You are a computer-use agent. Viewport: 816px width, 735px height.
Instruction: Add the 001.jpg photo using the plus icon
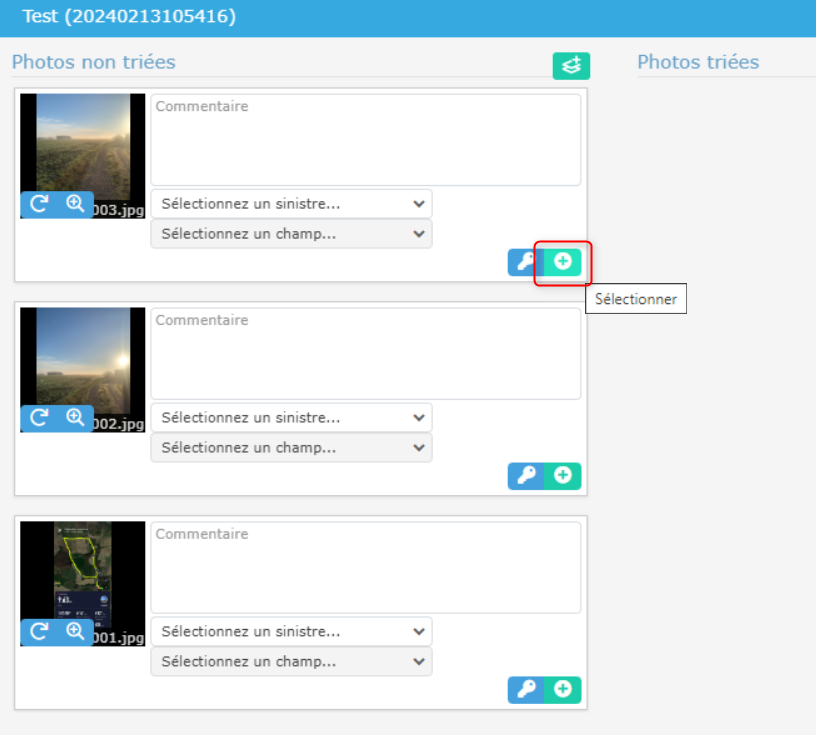click(x=563, y=690)
